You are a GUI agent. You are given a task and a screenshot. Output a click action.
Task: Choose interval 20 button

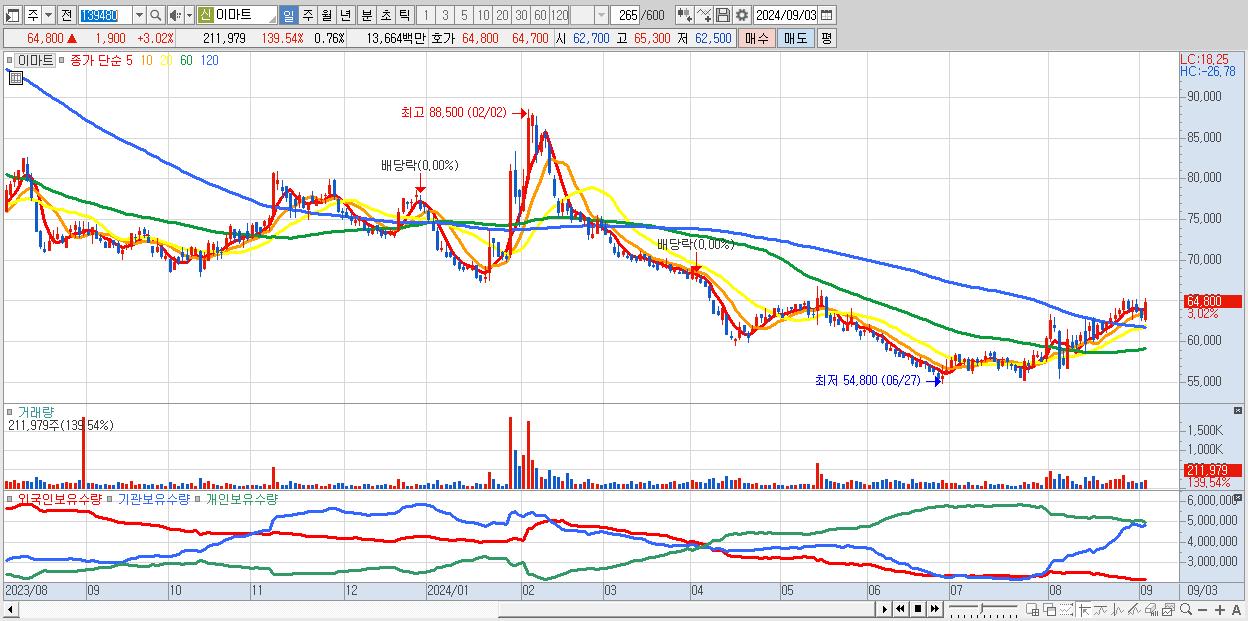pyautogui.click(x=502, y=16)
